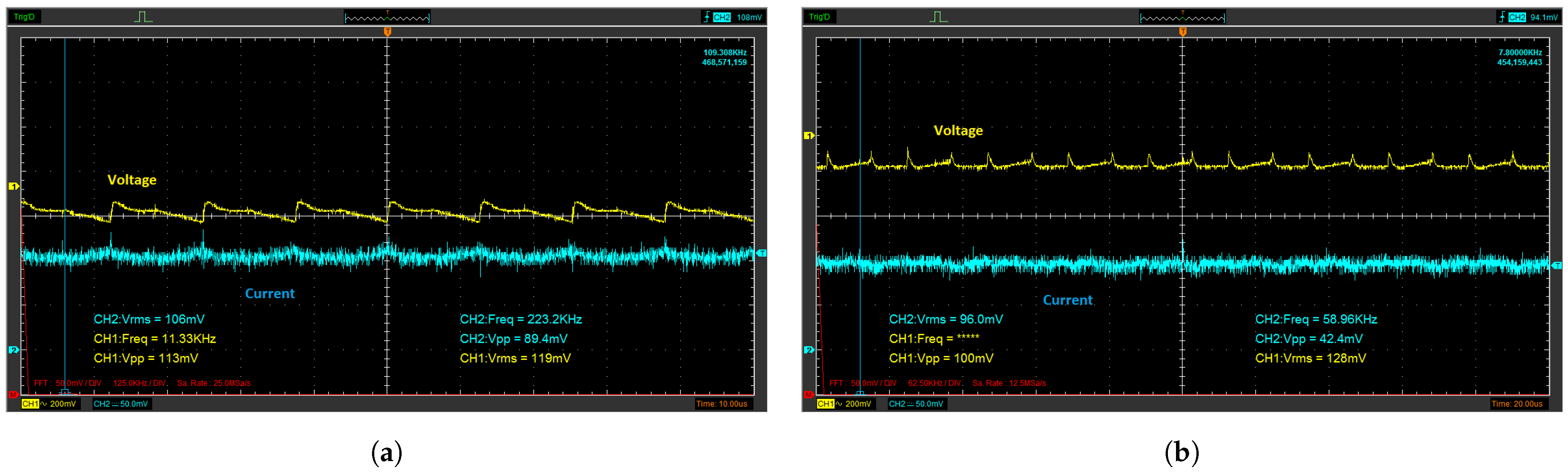The width and height of the screenshot is (1568, 473).
Task: Click the cyan channel 2 ground marker in panel (b)
Action: click(x=809, y=350)
